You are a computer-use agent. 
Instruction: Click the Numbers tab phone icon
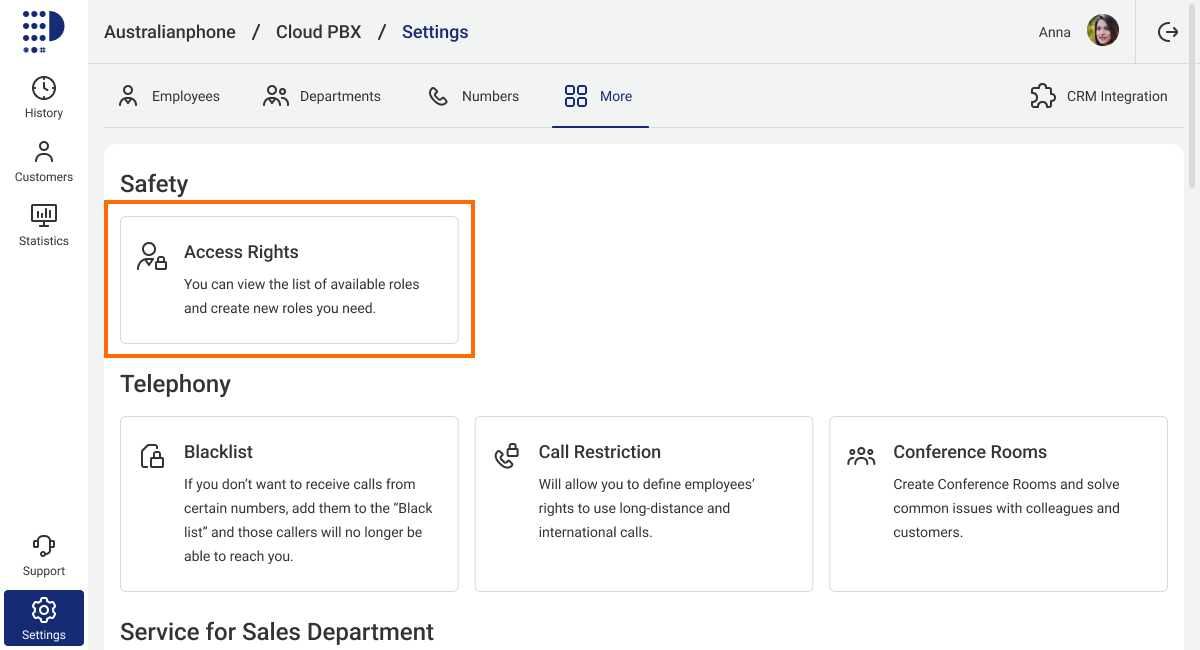438,96
